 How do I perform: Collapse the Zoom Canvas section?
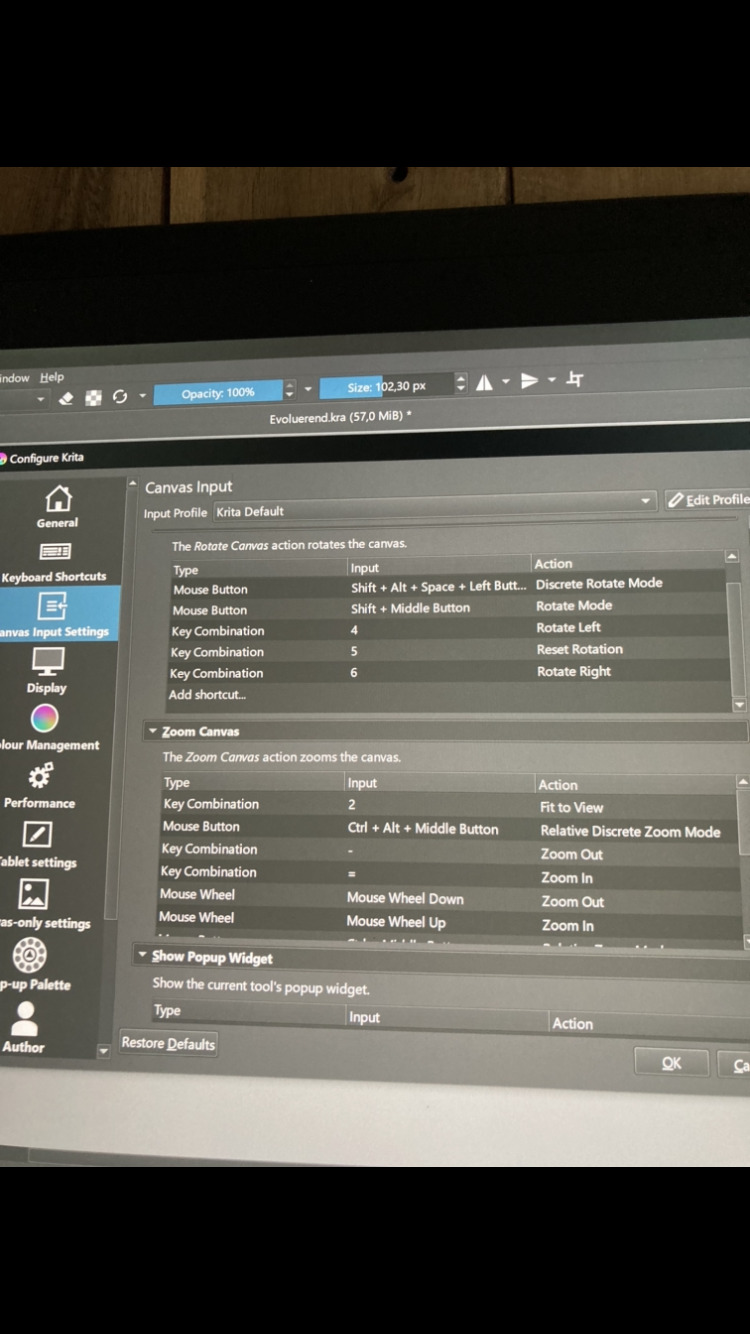point(153,731)
